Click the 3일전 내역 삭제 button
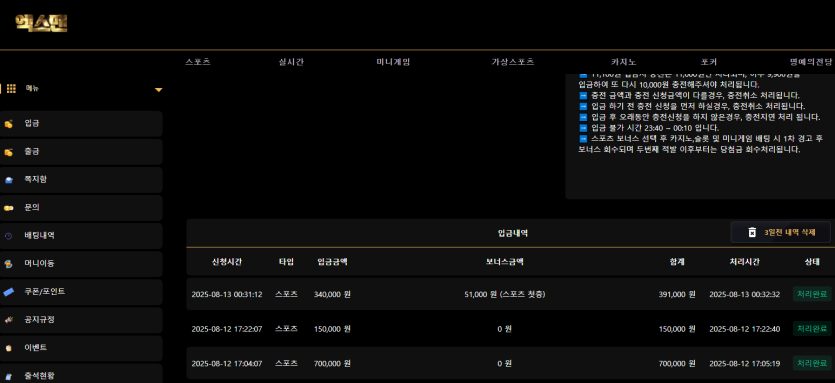835x383 pixels. pos(781,232)
